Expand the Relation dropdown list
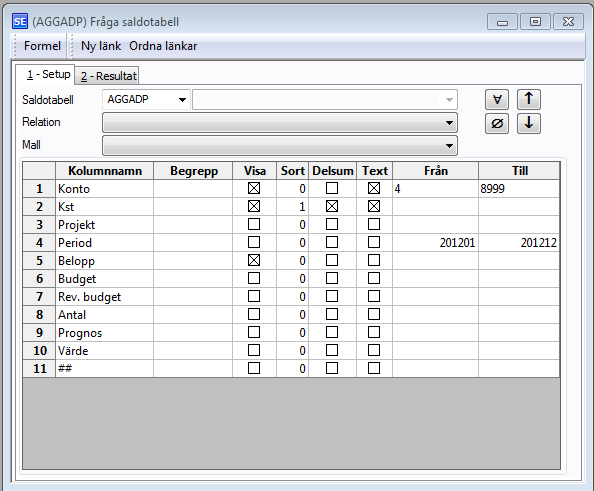 tap(280, 123)
